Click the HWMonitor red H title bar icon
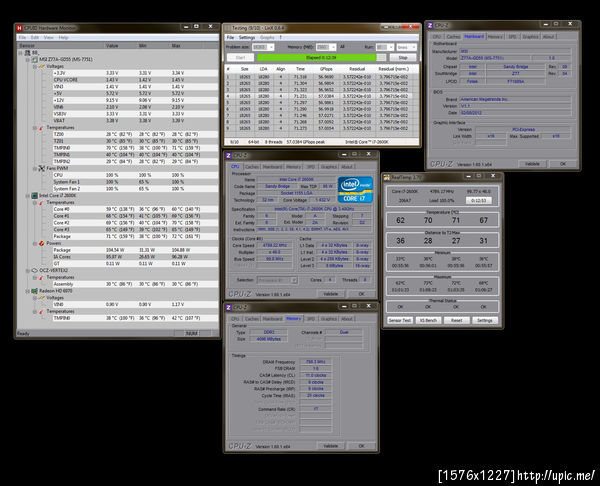600x486 pixels. 20,28
